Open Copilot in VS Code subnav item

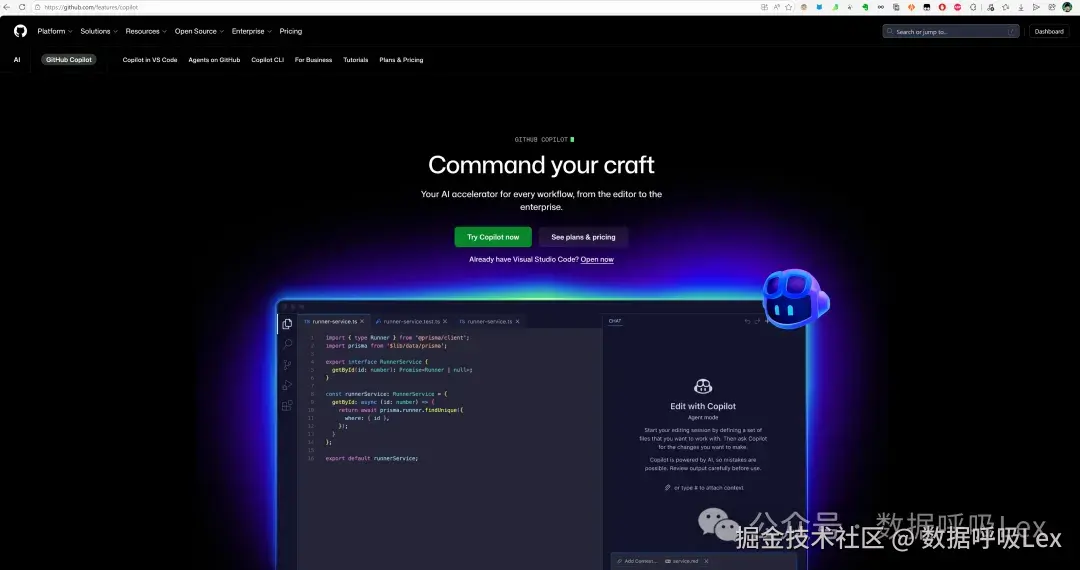150,60
